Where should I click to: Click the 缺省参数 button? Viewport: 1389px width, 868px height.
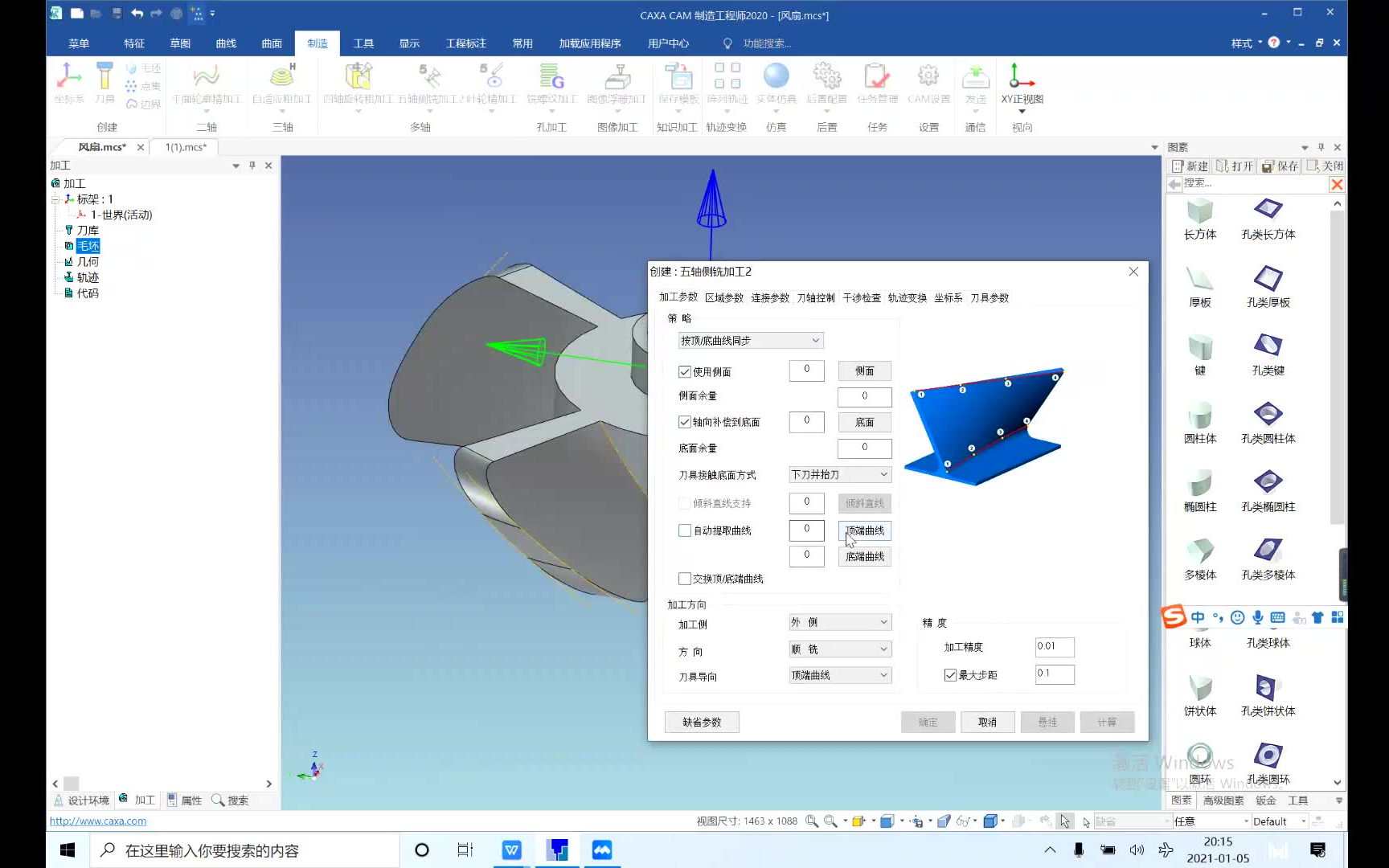(702, 723)
